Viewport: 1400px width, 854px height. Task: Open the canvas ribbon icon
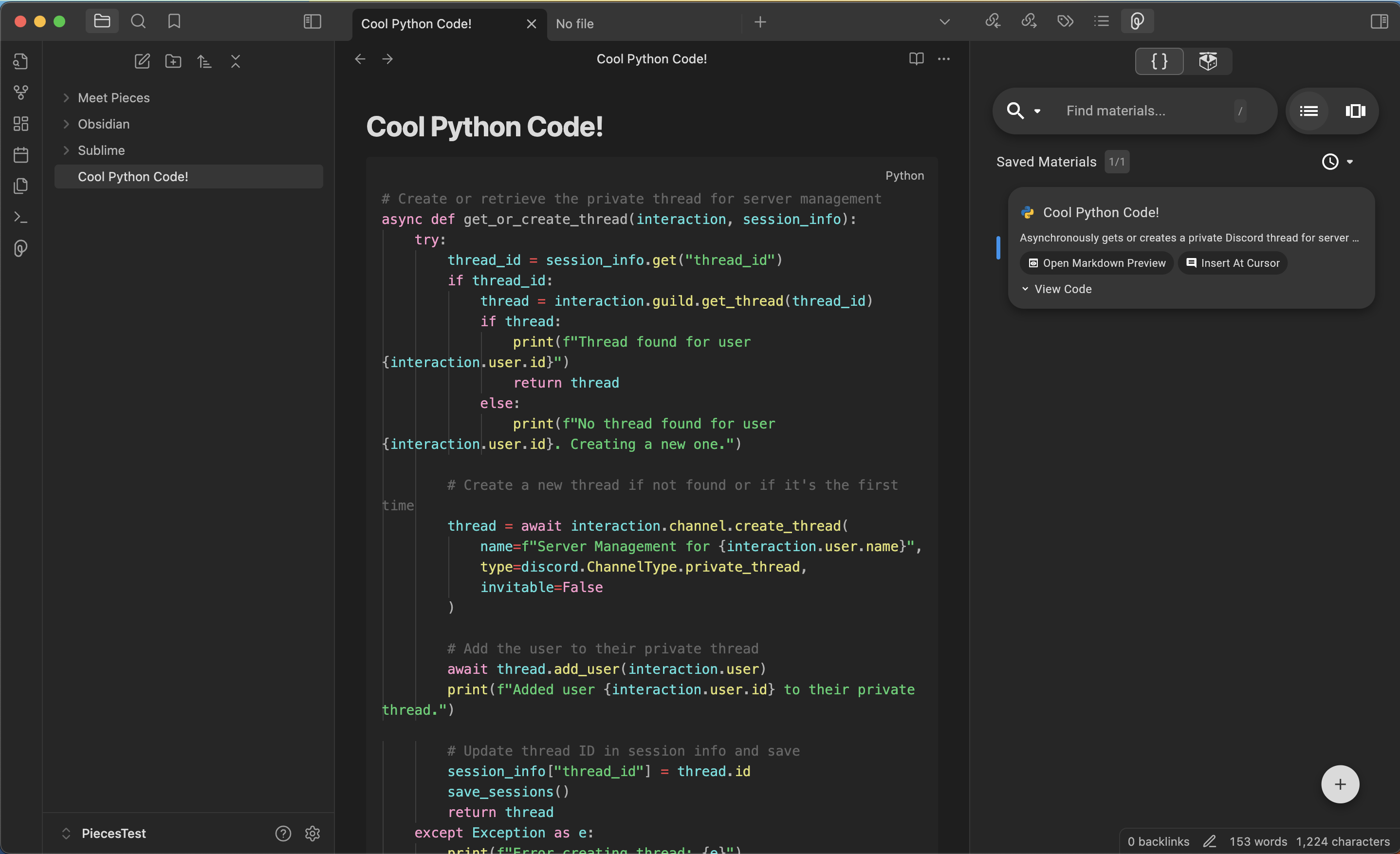click(21, 123)
